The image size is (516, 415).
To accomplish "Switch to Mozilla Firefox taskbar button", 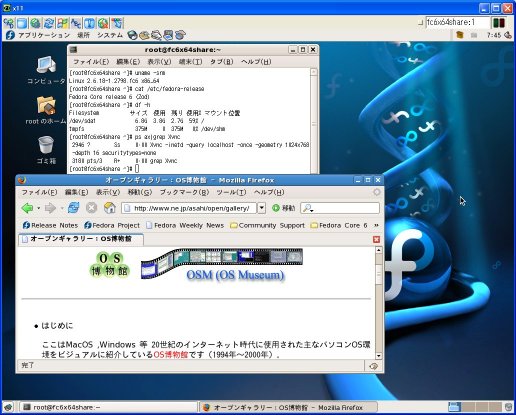I will [288, 407].
